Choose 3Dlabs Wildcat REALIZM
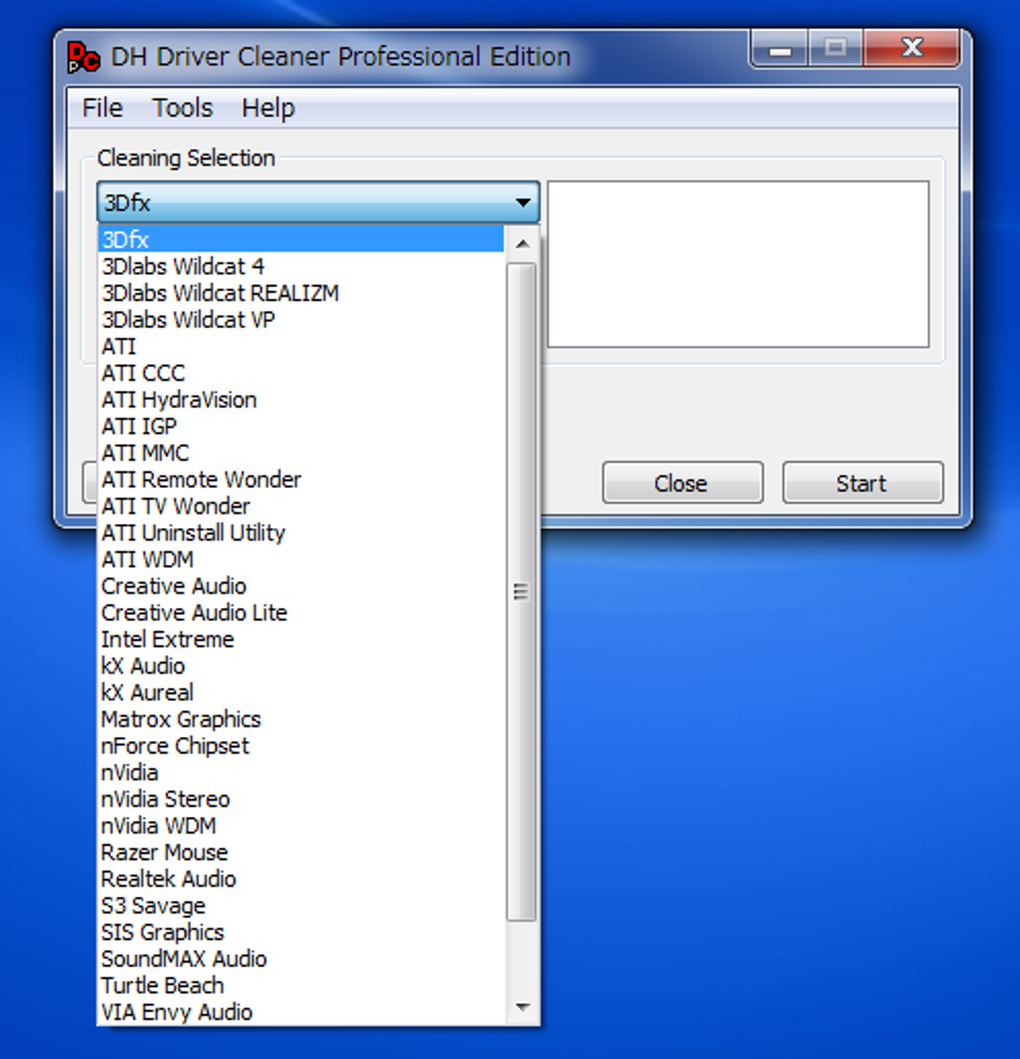The width and height of the screenshot is (1020, 1059). (x=301, y=292)
